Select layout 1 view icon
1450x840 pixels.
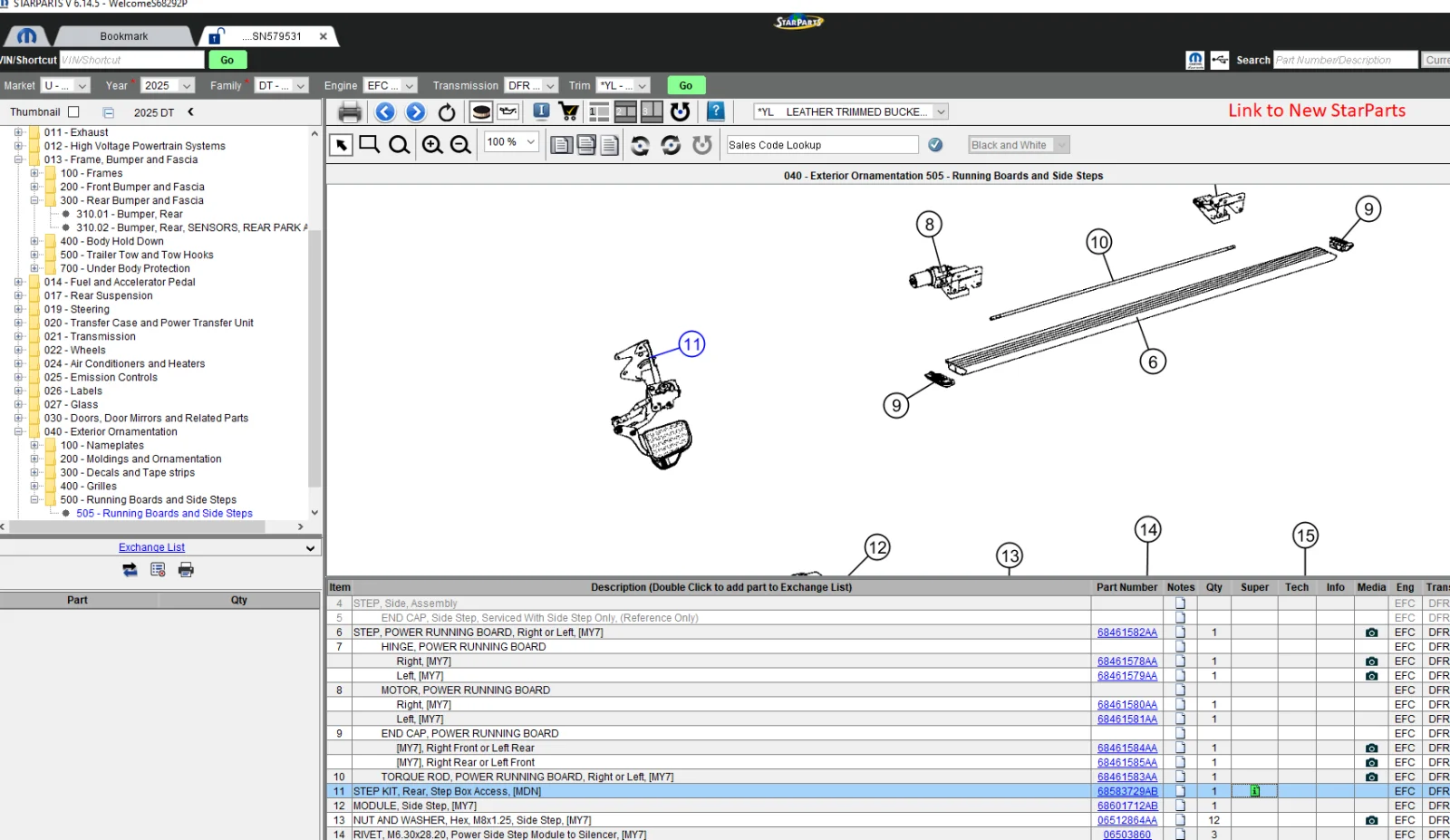point(599,112)
